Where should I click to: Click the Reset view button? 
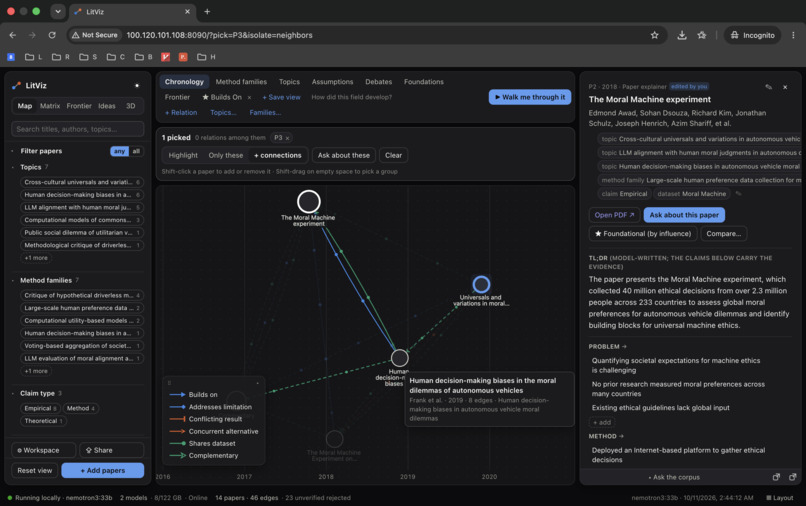34,471
